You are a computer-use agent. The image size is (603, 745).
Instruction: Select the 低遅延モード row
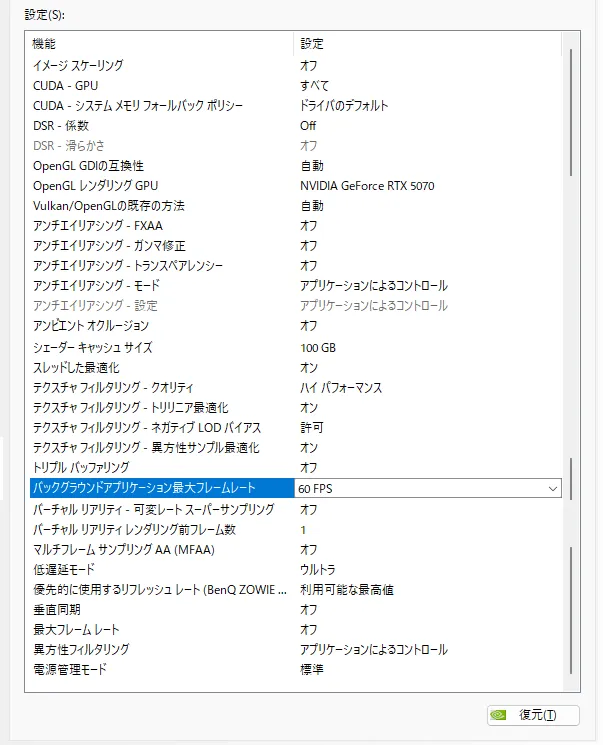(296, 570)
